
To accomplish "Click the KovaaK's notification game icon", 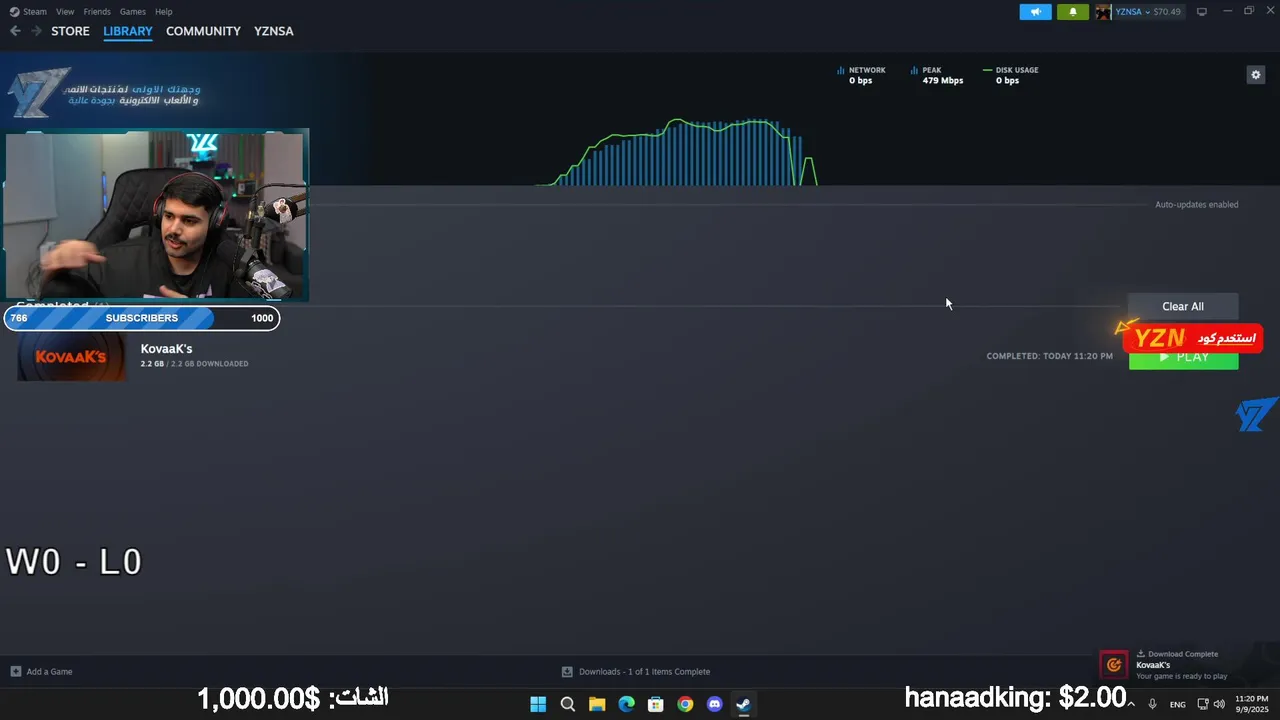I will pos(1114,665).
